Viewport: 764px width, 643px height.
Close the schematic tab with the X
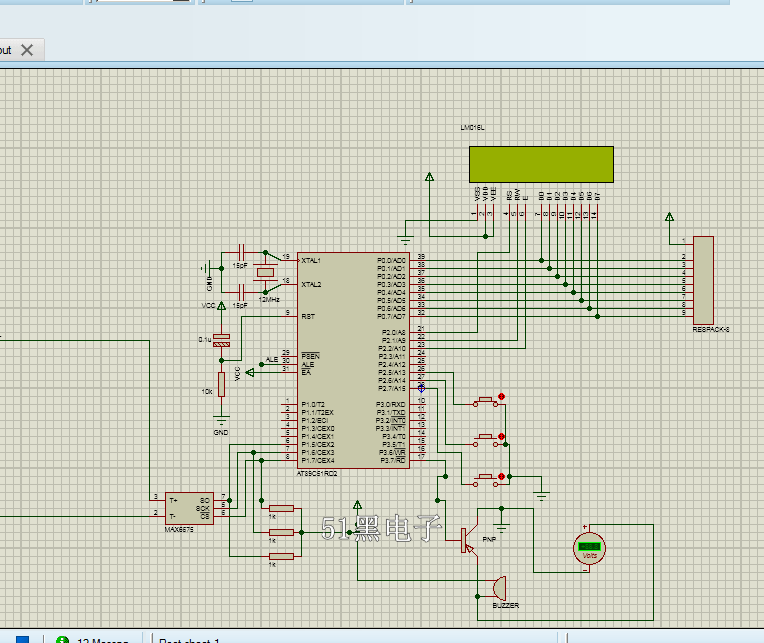pos(27,49)
